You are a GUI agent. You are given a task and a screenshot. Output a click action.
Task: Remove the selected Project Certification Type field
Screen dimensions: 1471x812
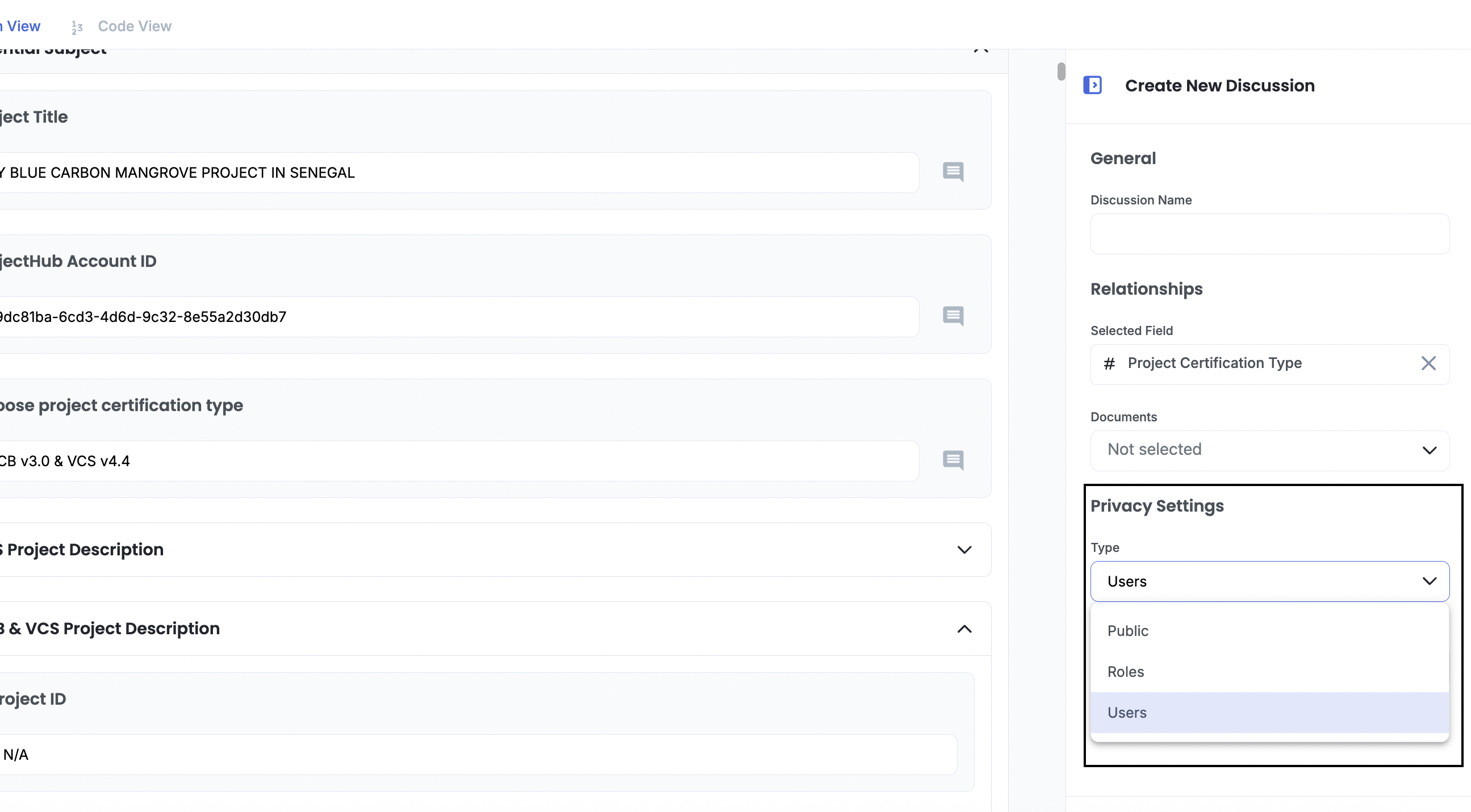pos(1428,363)
